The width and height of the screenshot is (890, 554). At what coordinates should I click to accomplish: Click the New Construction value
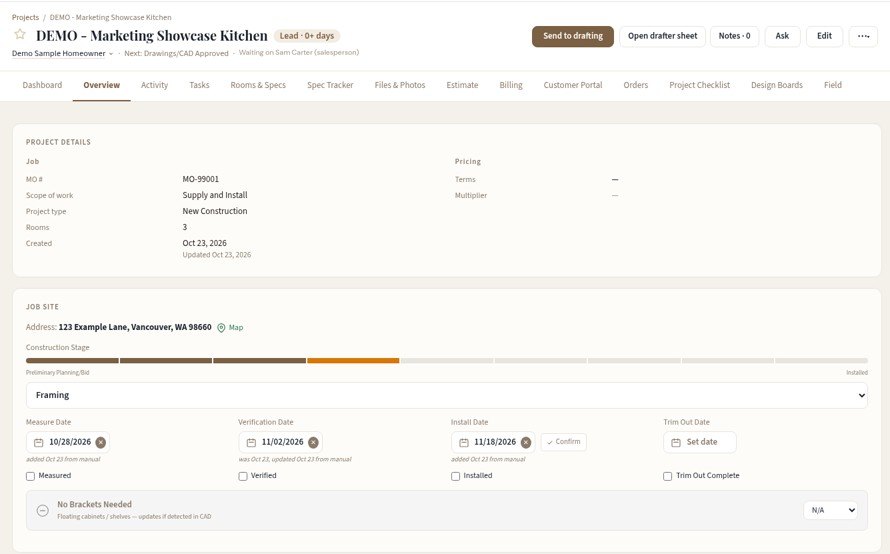[215, 211]
